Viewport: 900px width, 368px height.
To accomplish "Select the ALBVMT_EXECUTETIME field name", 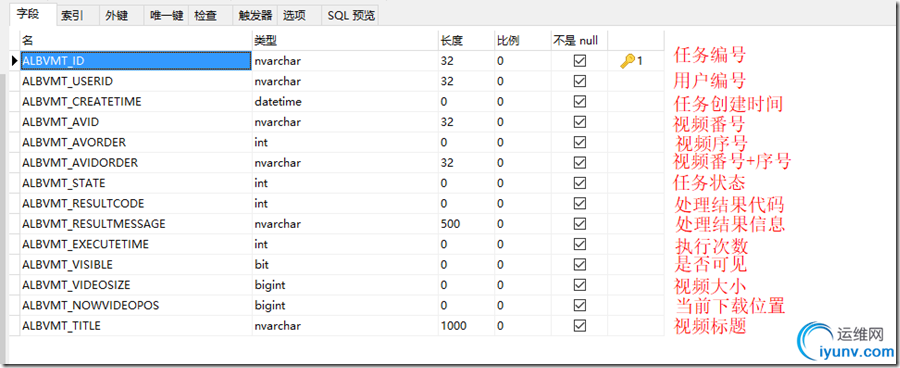I will point(85,245).
